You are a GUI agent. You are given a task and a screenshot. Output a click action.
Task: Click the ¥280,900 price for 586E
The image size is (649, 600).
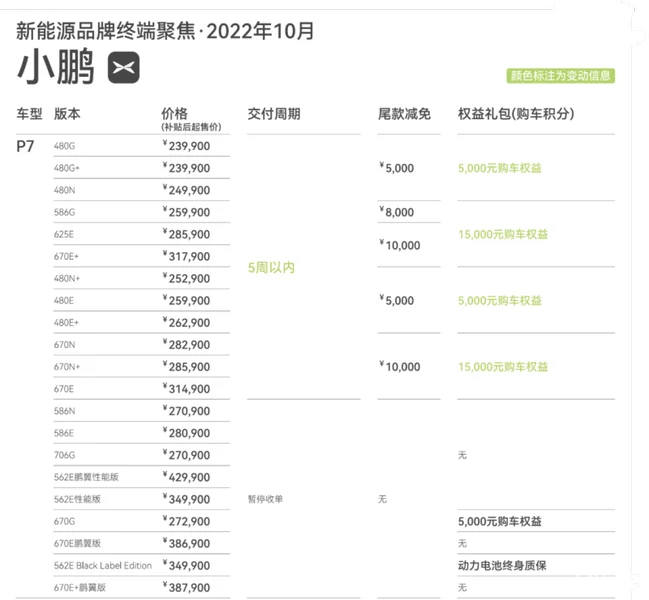186,433
